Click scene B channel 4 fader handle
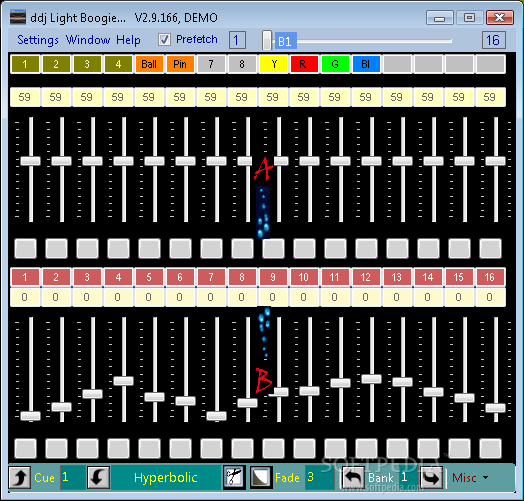524x501 pixels. (x=124, y=381)
